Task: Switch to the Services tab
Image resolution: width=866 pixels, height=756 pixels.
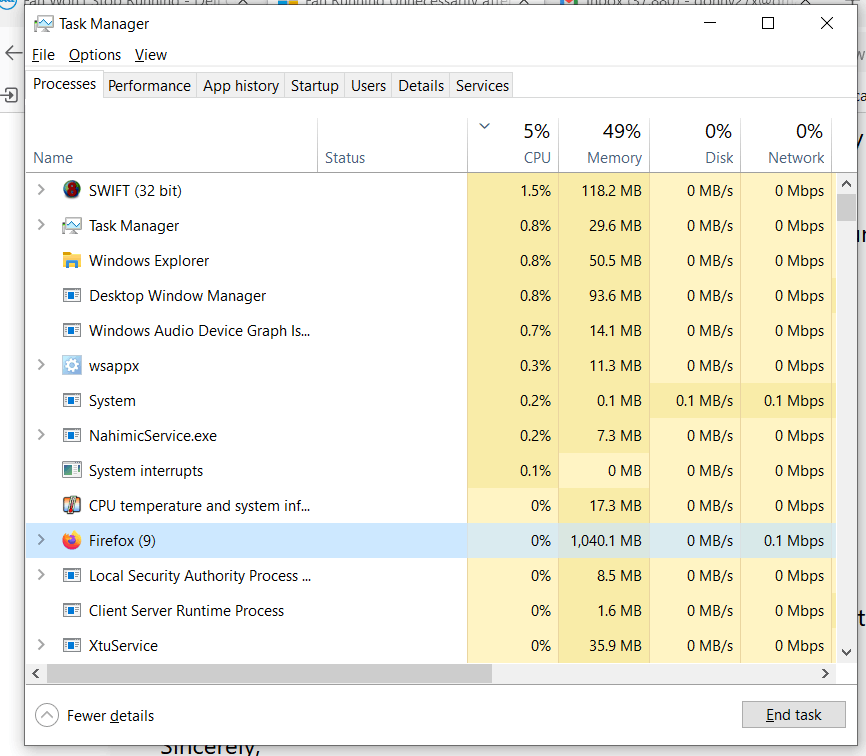Action: coord(482,86)
